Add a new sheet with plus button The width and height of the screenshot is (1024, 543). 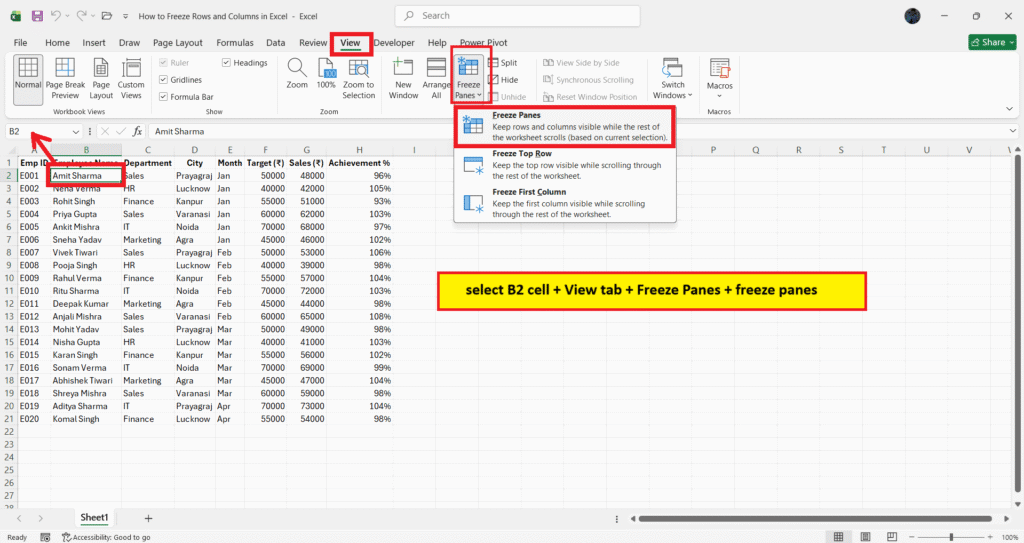point(148,518)
